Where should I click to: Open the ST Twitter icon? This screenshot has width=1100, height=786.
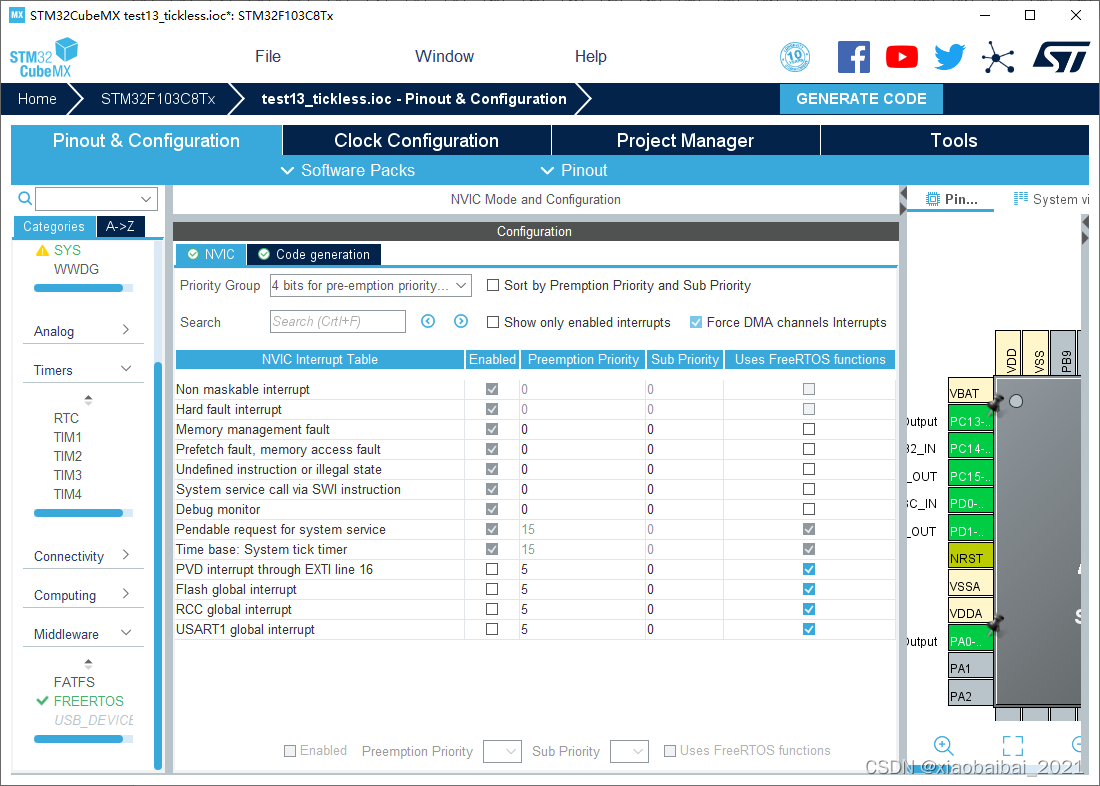[950, 57]
